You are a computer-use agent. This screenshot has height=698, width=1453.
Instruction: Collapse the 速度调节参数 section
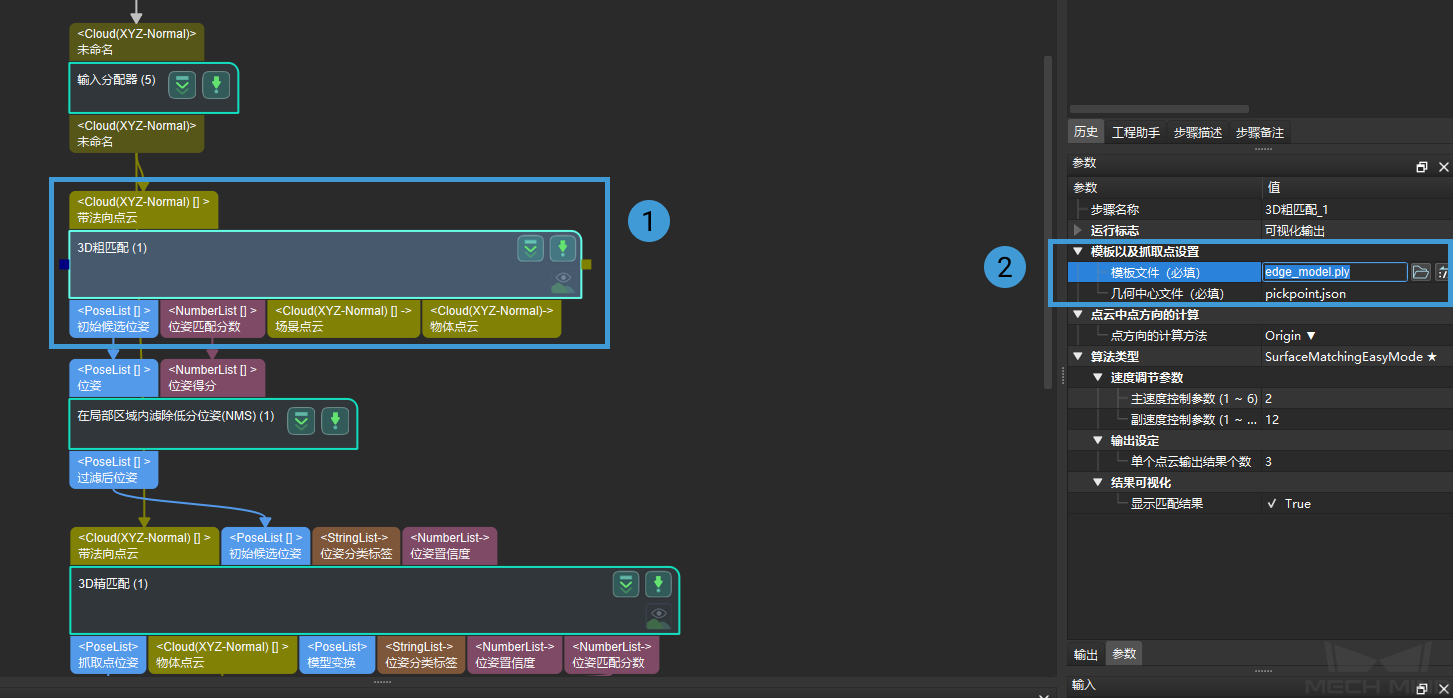click(x=1097, y=378)
